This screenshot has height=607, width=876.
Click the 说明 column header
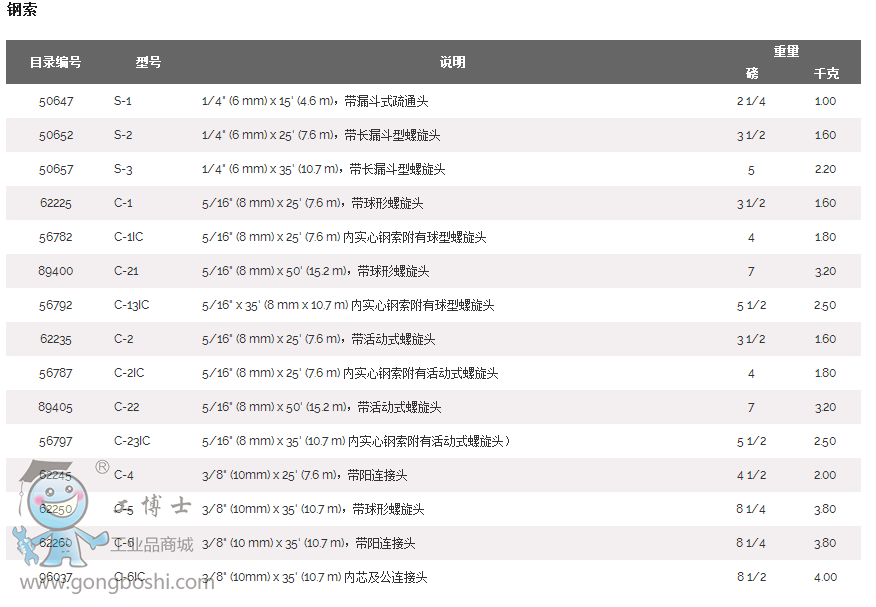[x=452, y=62]
